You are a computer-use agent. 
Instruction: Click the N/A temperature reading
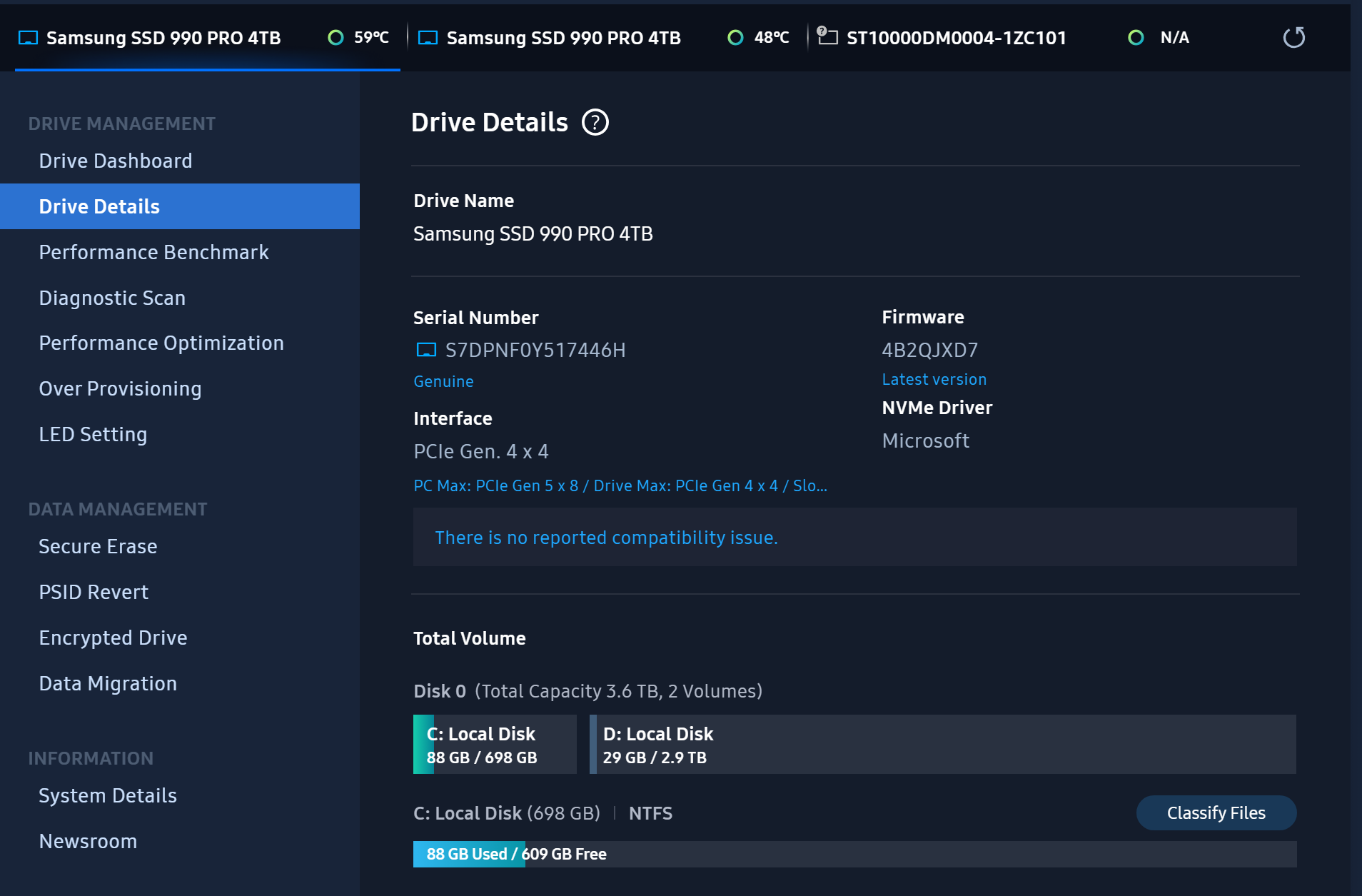[x=1174, y=37]
